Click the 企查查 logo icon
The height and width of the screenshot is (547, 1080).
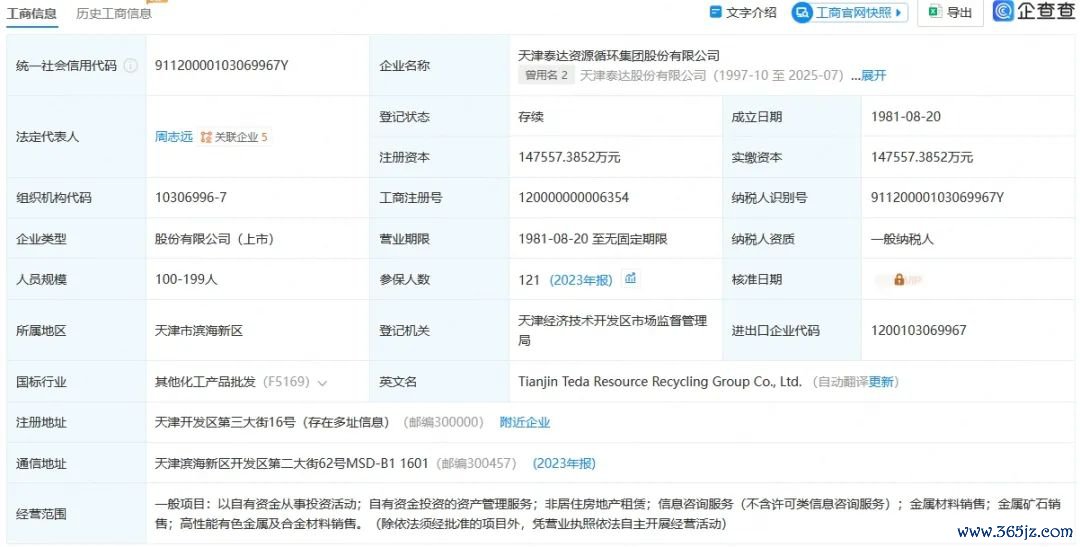point(1003,11)
